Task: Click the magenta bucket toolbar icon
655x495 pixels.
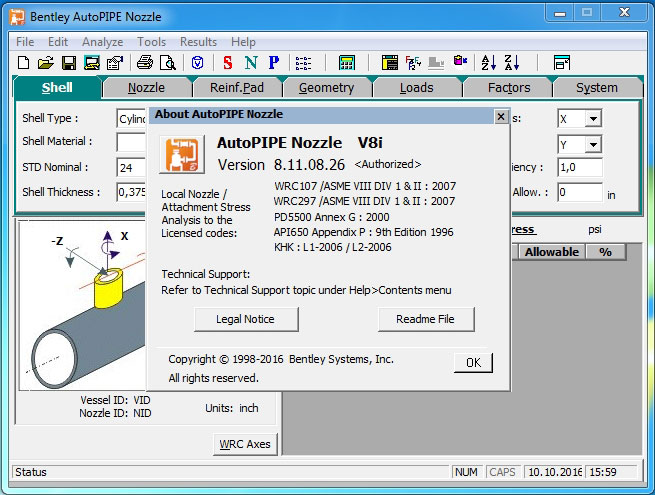Action: (x=460, y=61)
